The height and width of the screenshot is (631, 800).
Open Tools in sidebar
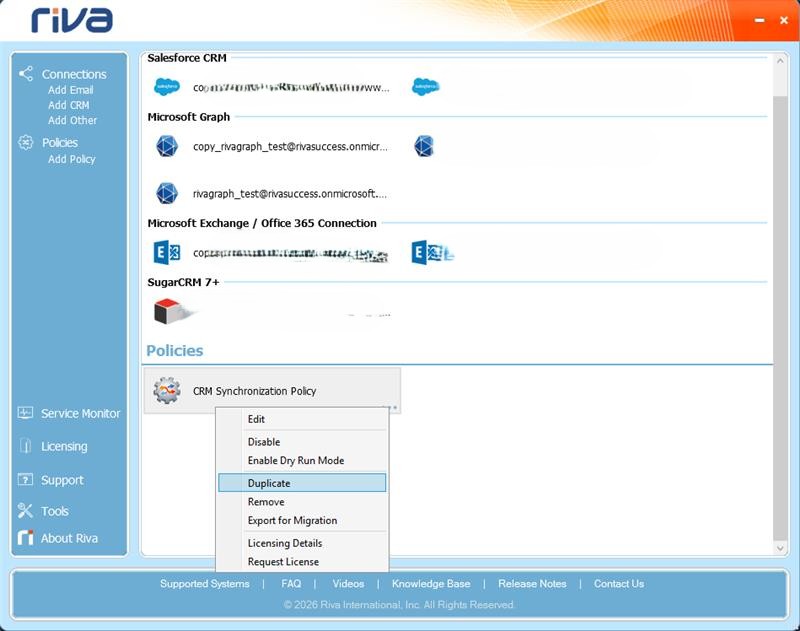(55, 511)
